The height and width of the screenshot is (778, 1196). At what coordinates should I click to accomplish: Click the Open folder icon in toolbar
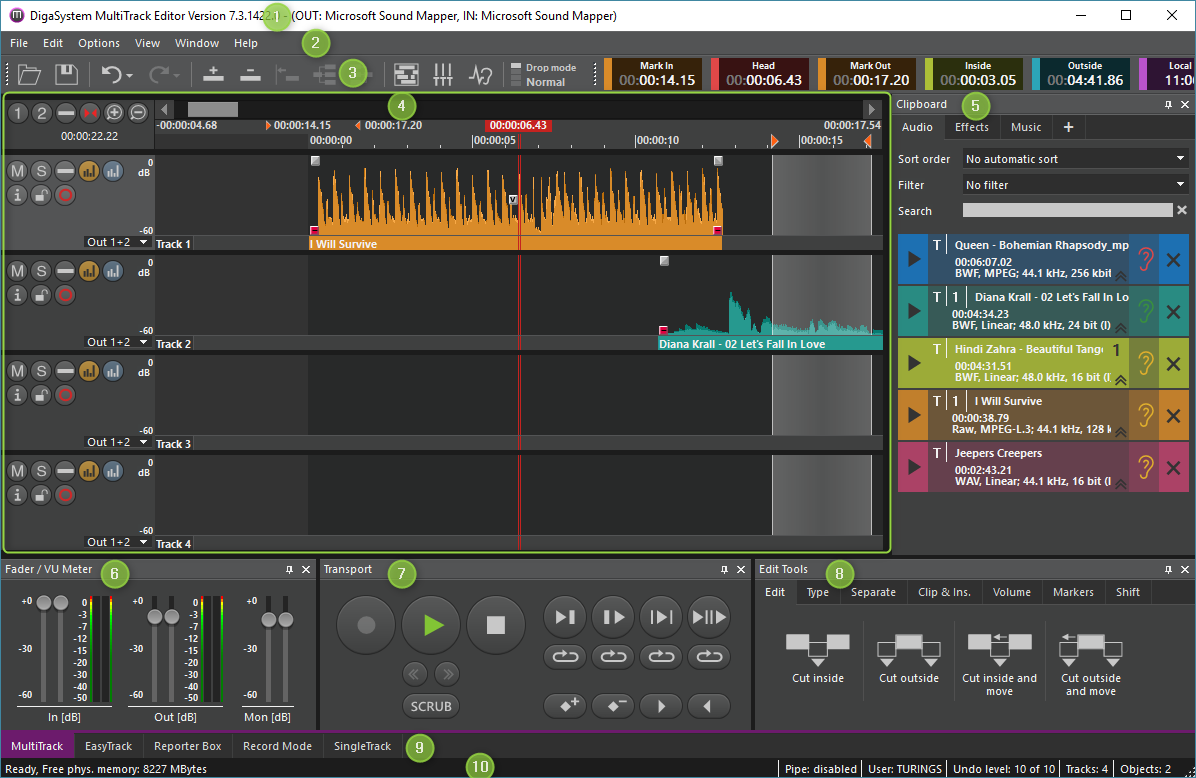click(29, 74)
